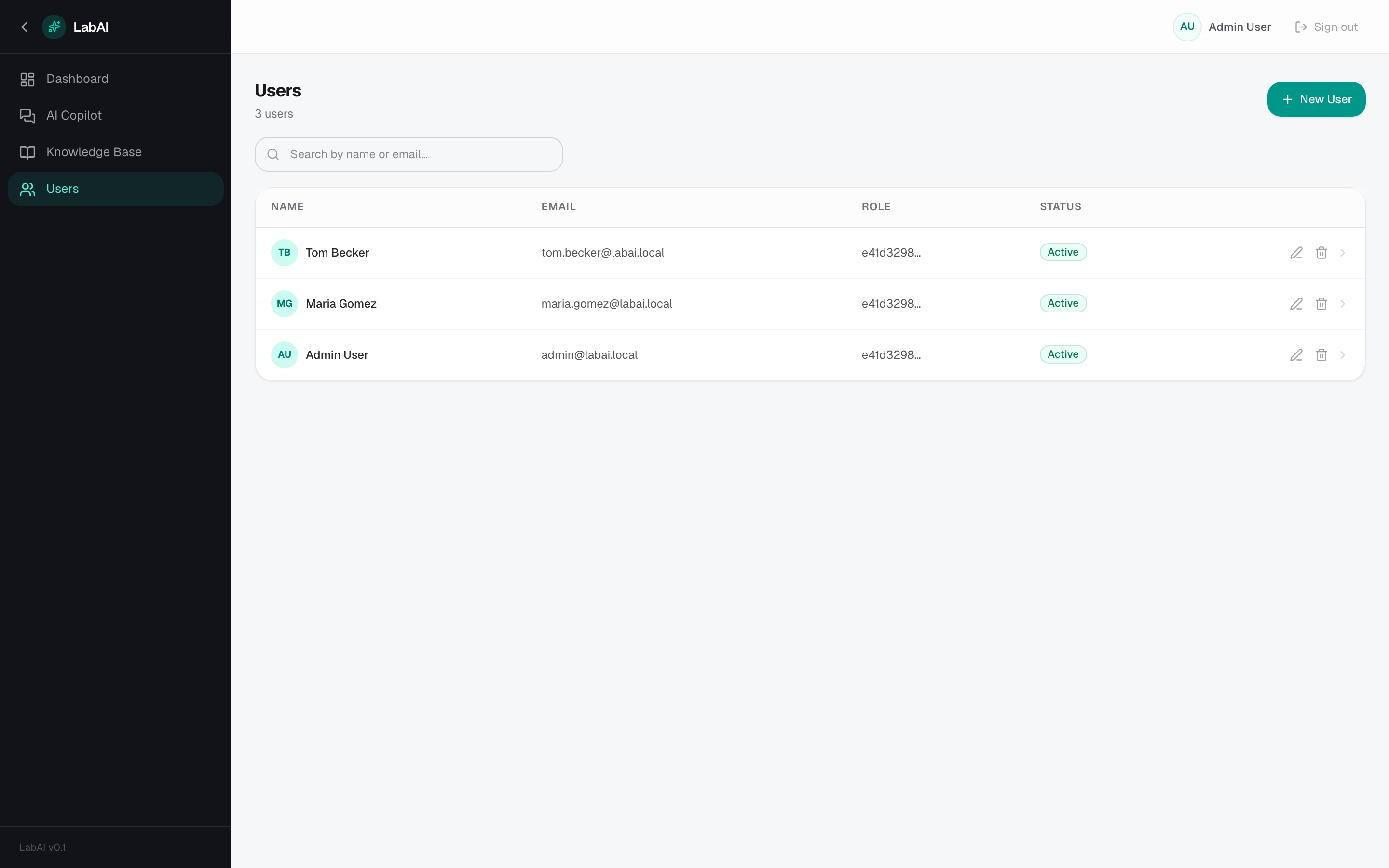This screenshot has height=868, width=1389.
Task: Click tom.becker@labai.local email
Action: tap(603, 253)
